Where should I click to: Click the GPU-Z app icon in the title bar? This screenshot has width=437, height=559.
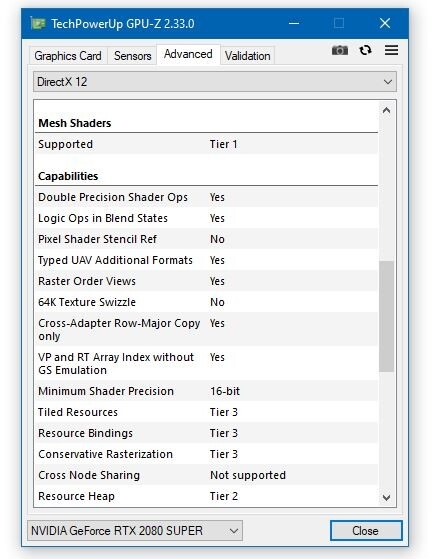tap(38, 24)
